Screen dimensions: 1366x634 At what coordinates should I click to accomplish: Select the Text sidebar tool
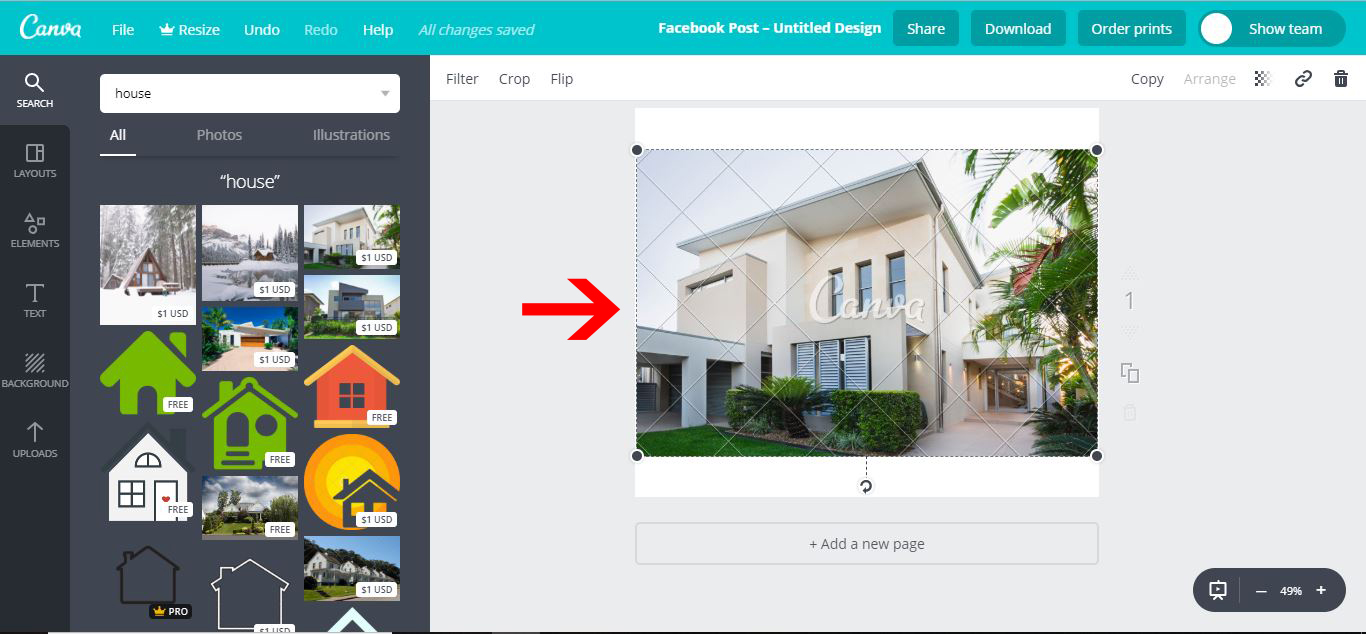pyautogui.click(x=35, y=300)
